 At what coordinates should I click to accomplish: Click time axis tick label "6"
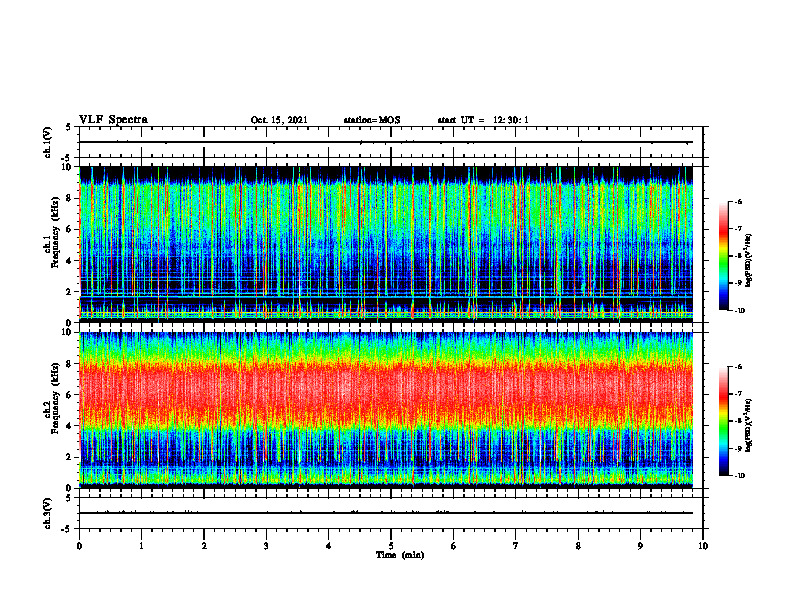pyautogui.click(x=454, y=546)
